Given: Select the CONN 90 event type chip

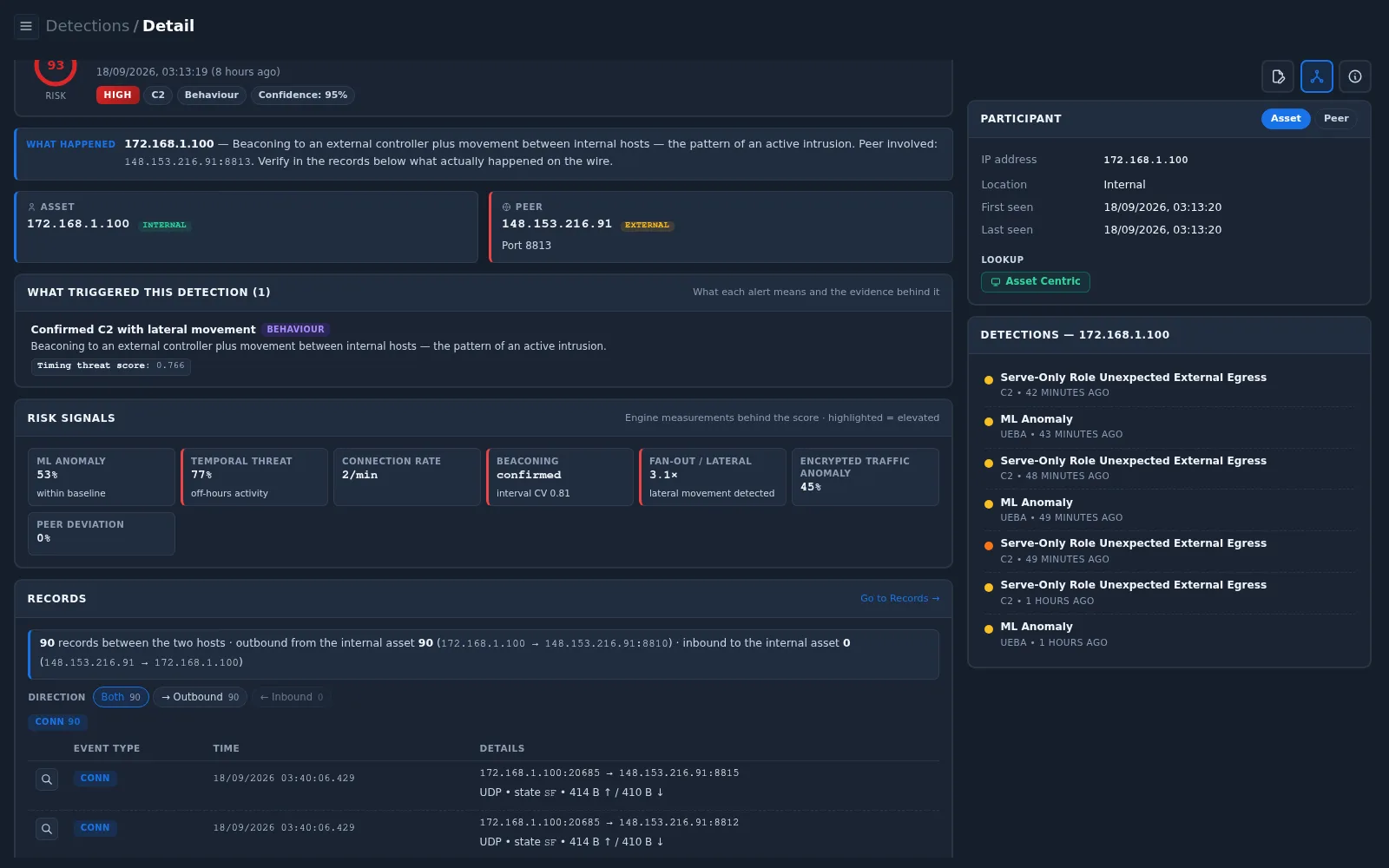Looking at the screenshot, I should tap(57, 721).
